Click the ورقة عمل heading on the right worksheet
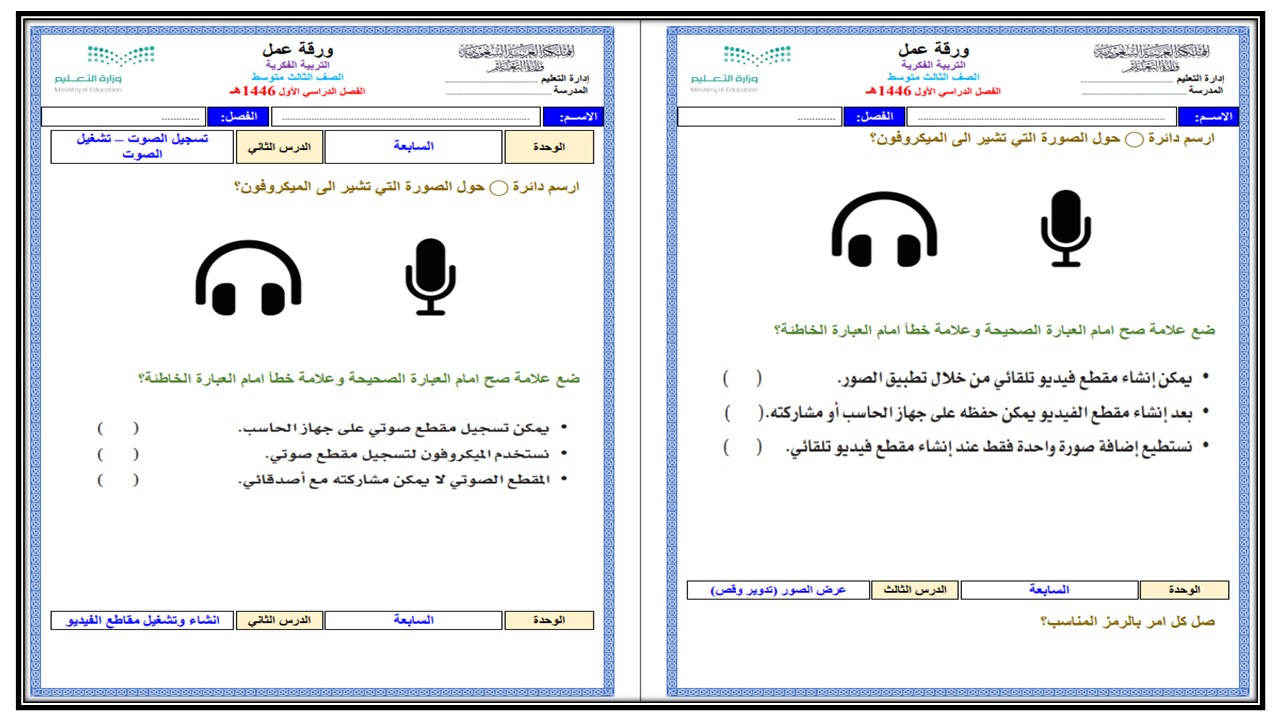The image size is (1280, 720). point(933,49)
